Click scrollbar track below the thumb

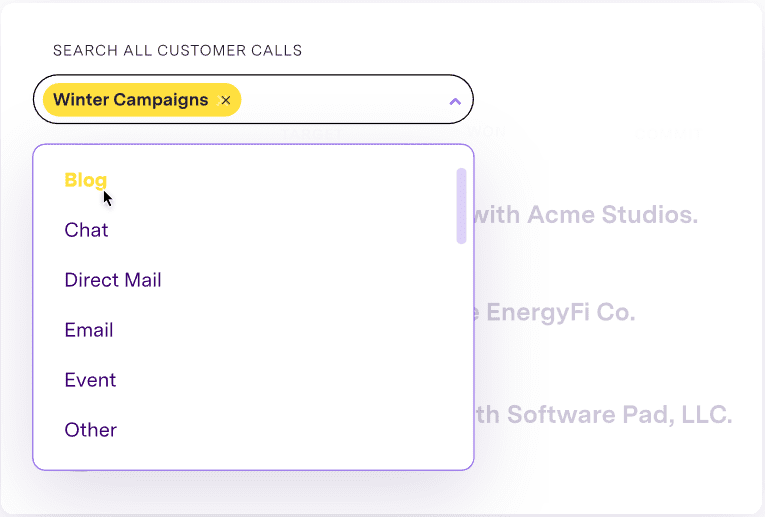pyautogui.click(x=461, y=350)
